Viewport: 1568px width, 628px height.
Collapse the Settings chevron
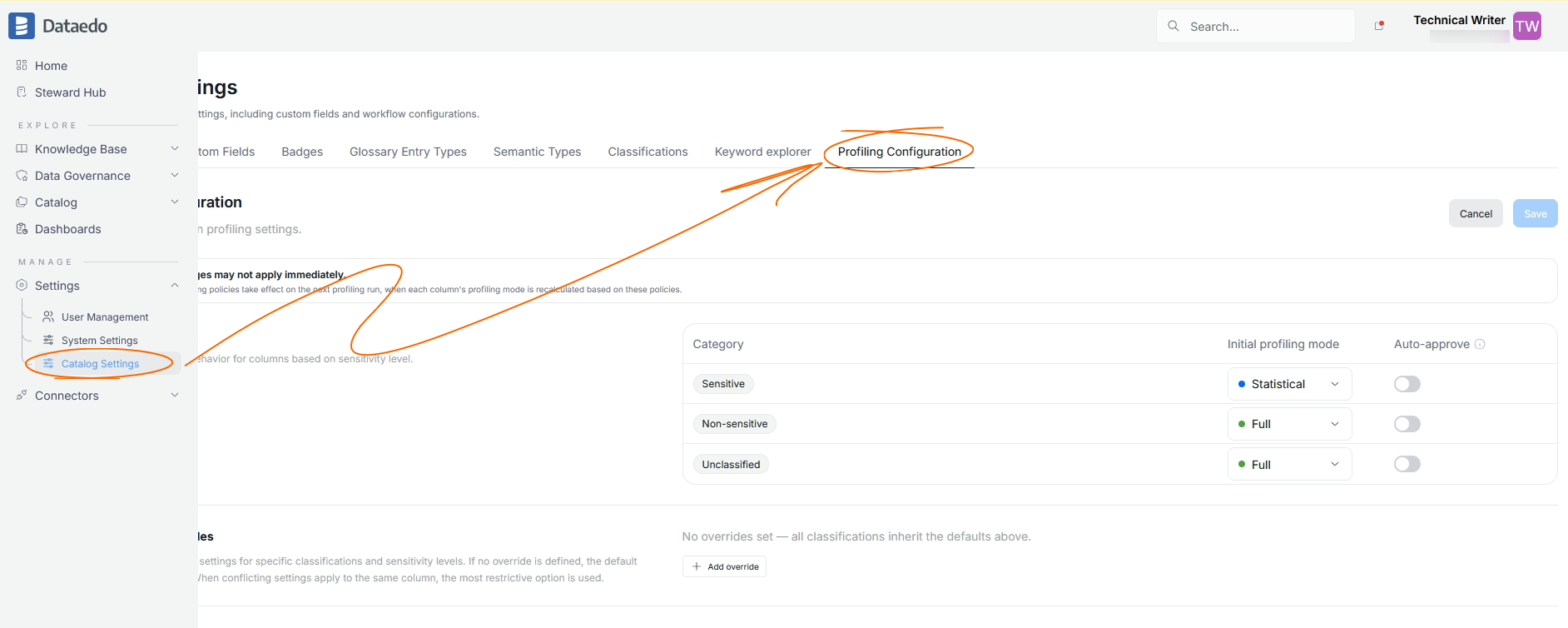(175, 285)
